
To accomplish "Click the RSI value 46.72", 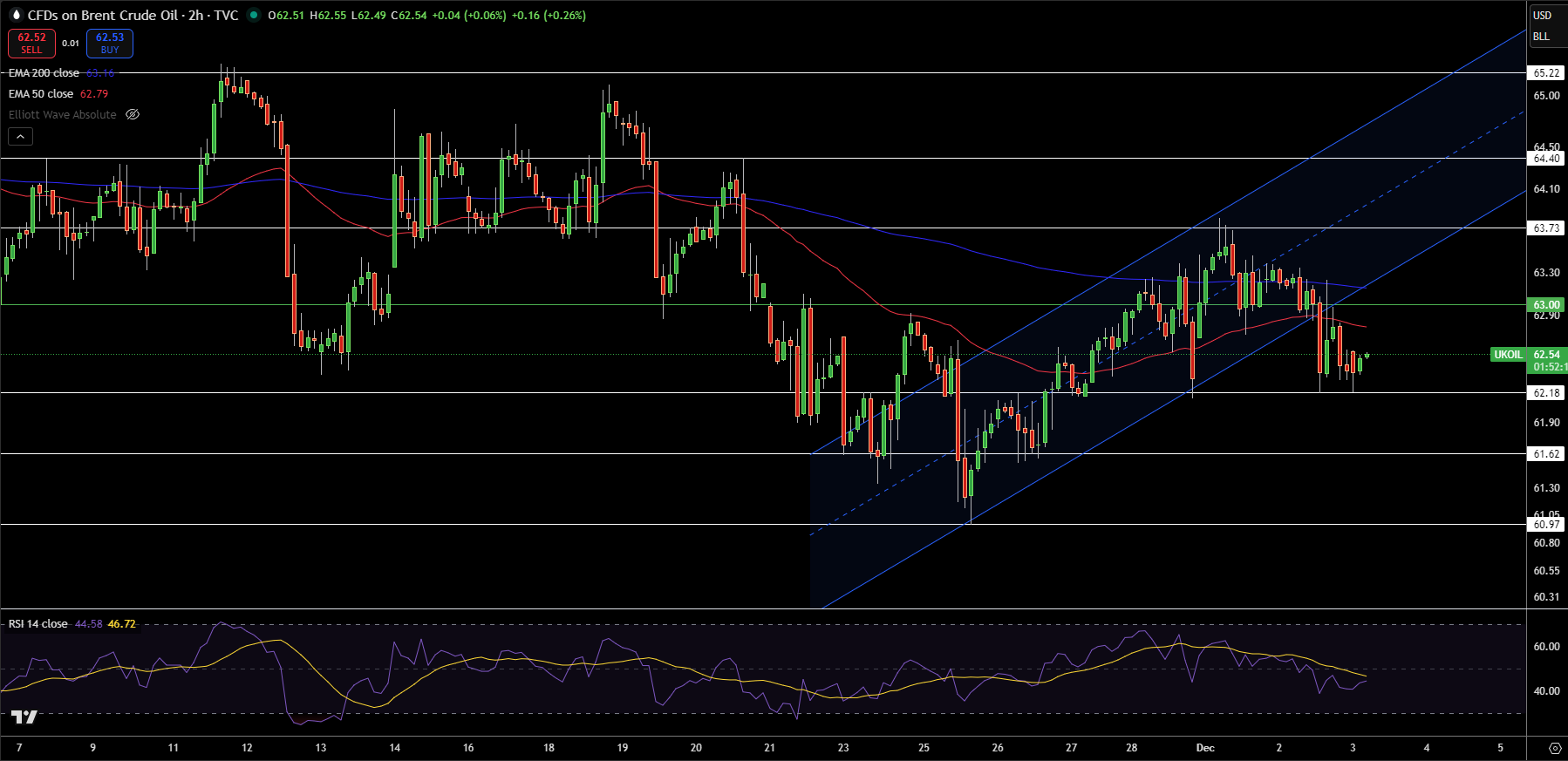I will click(x=122, y=624).
